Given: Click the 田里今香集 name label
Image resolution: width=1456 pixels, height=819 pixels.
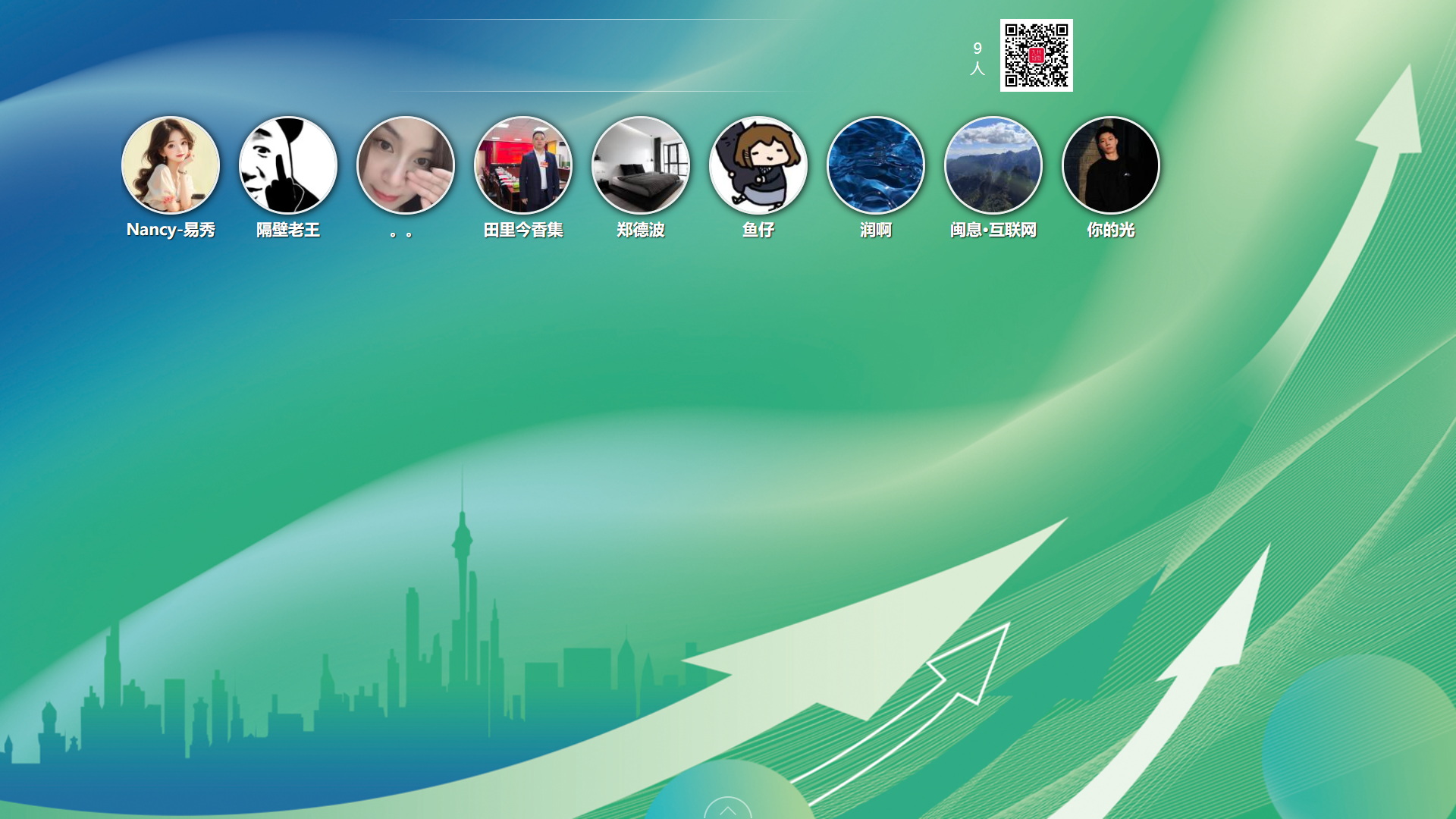Looking at the screenshot, I should (x=523, y=230).
